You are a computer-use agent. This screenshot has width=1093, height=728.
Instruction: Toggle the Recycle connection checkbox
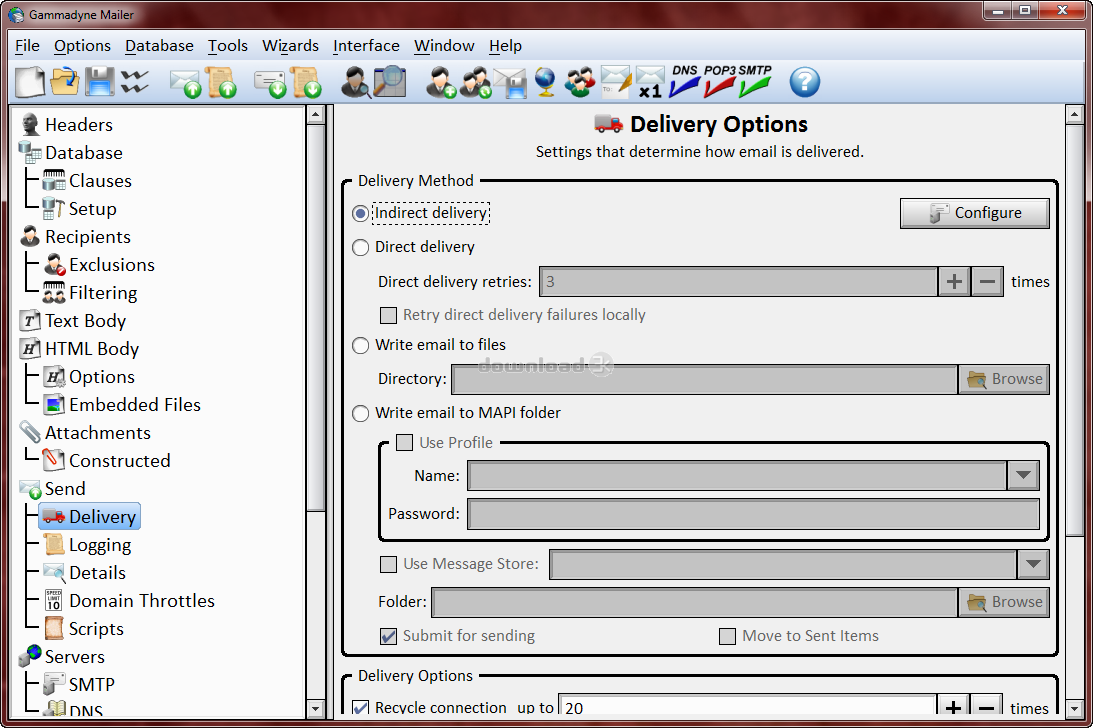coord(361,708)
